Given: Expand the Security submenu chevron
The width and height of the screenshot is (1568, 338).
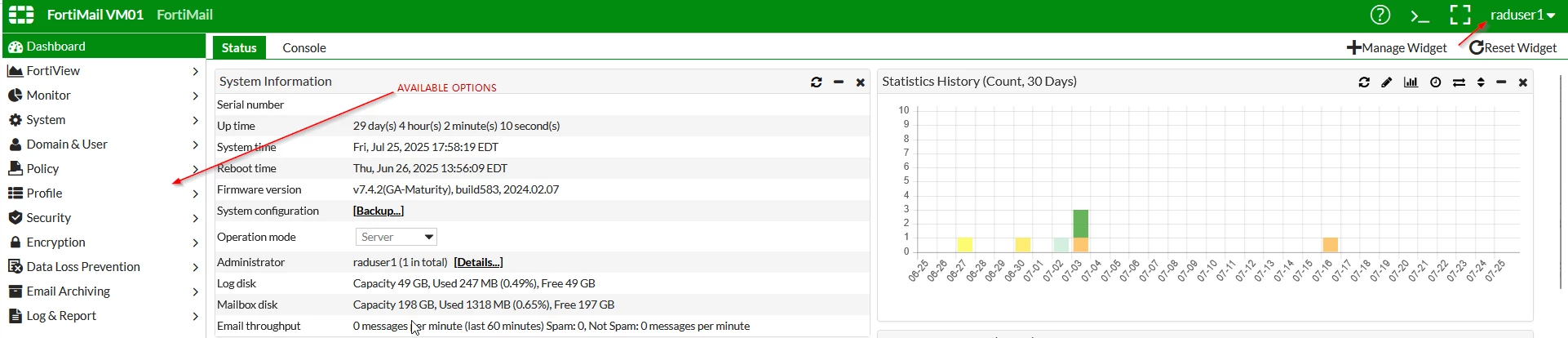Looking at the screenshot, I should click(x=195, y=219).
